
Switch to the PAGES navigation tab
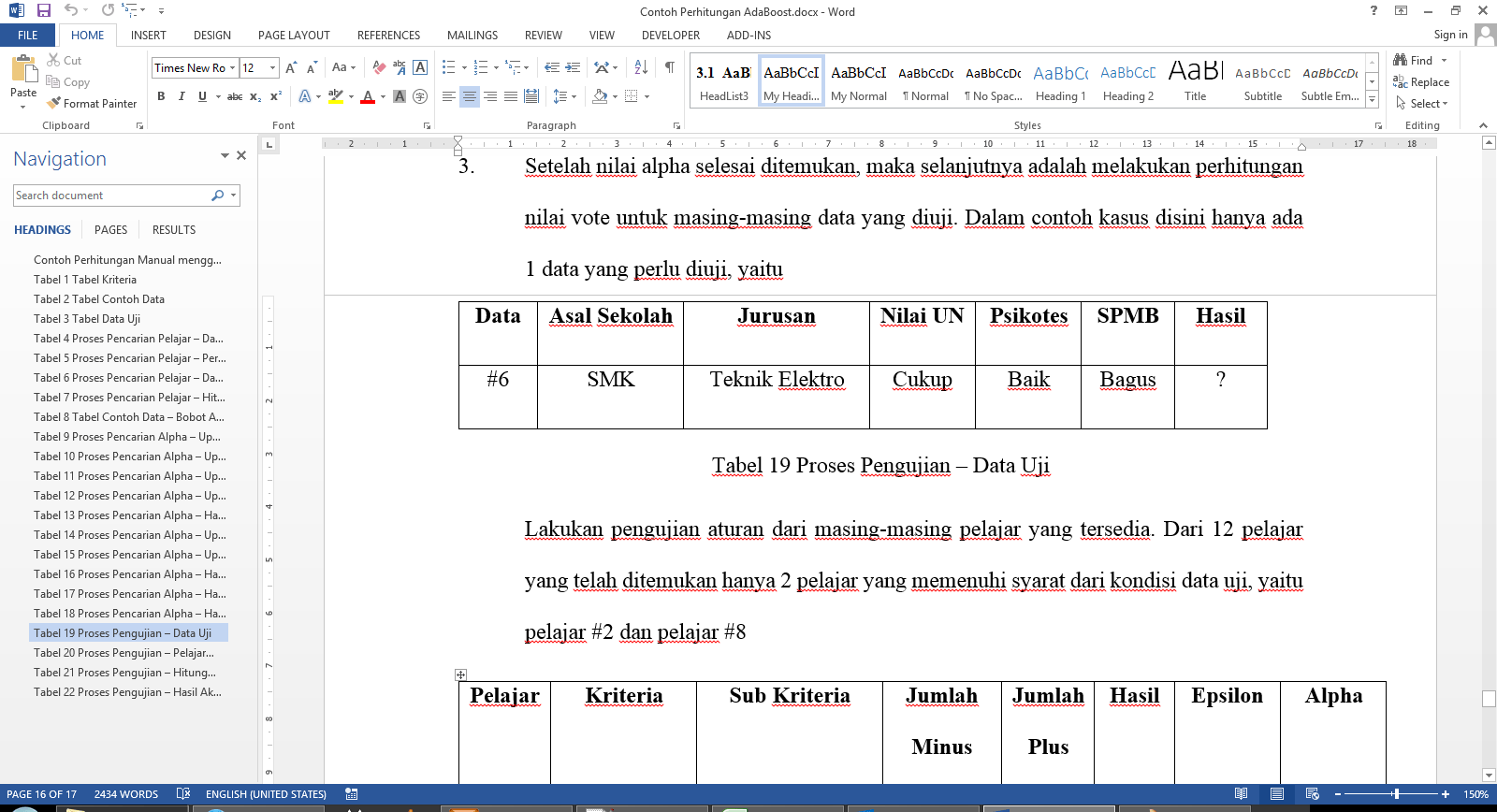pos(110,230)
